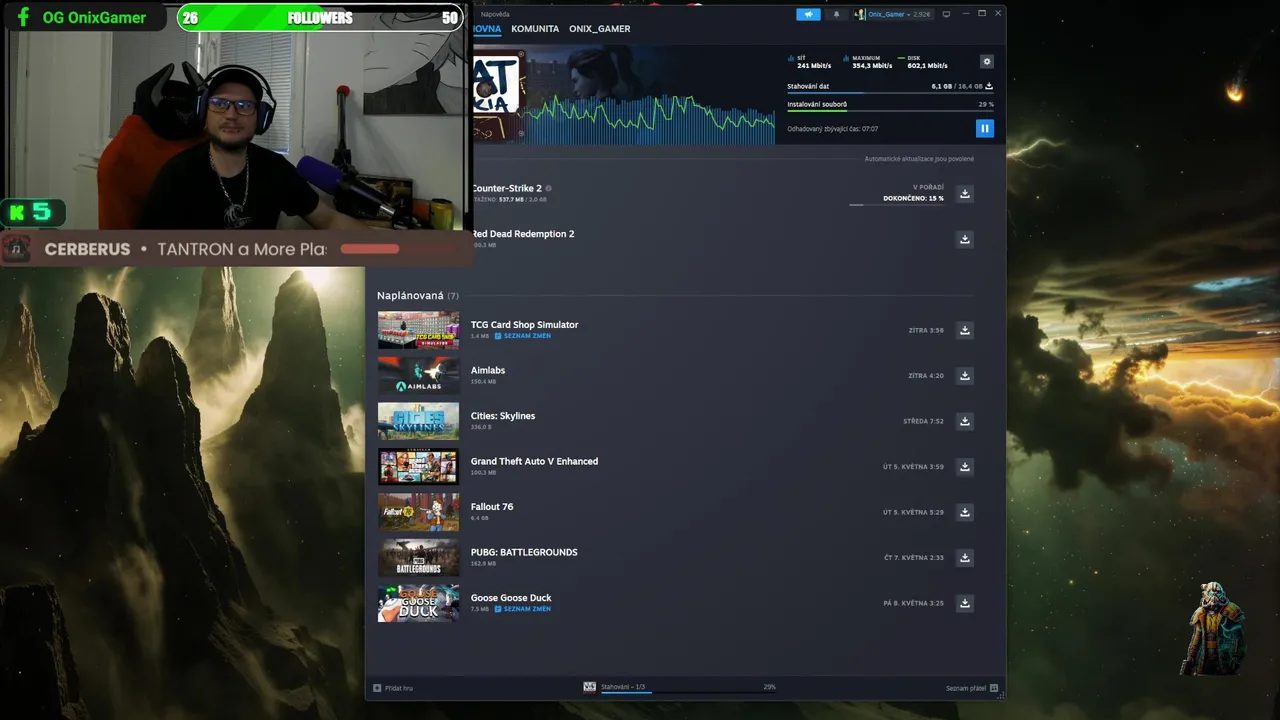The width and height of the screenshot is (1280, 720).
Task: Click DOKONČENO: 15 % status text
Action: click(x=913, y=198)
